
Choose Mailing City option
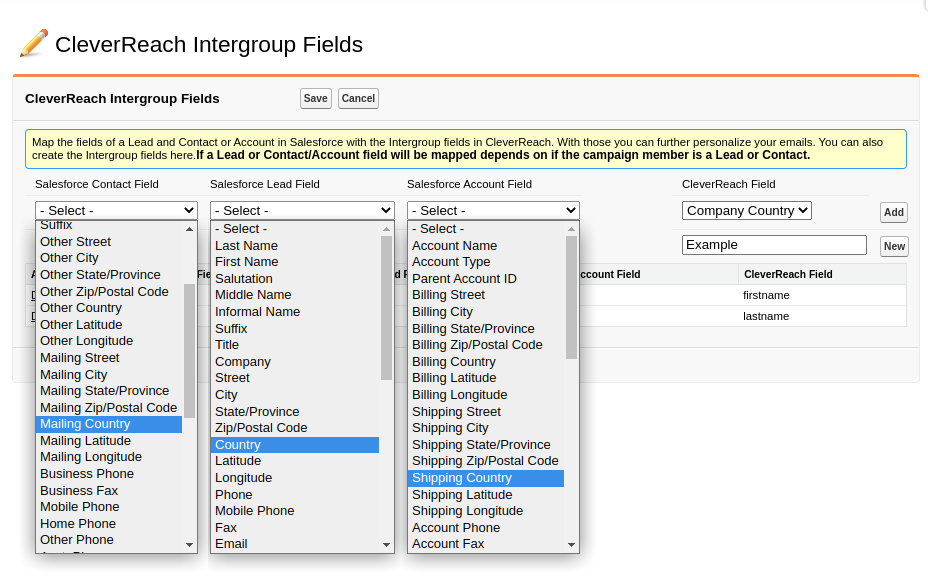109,374
